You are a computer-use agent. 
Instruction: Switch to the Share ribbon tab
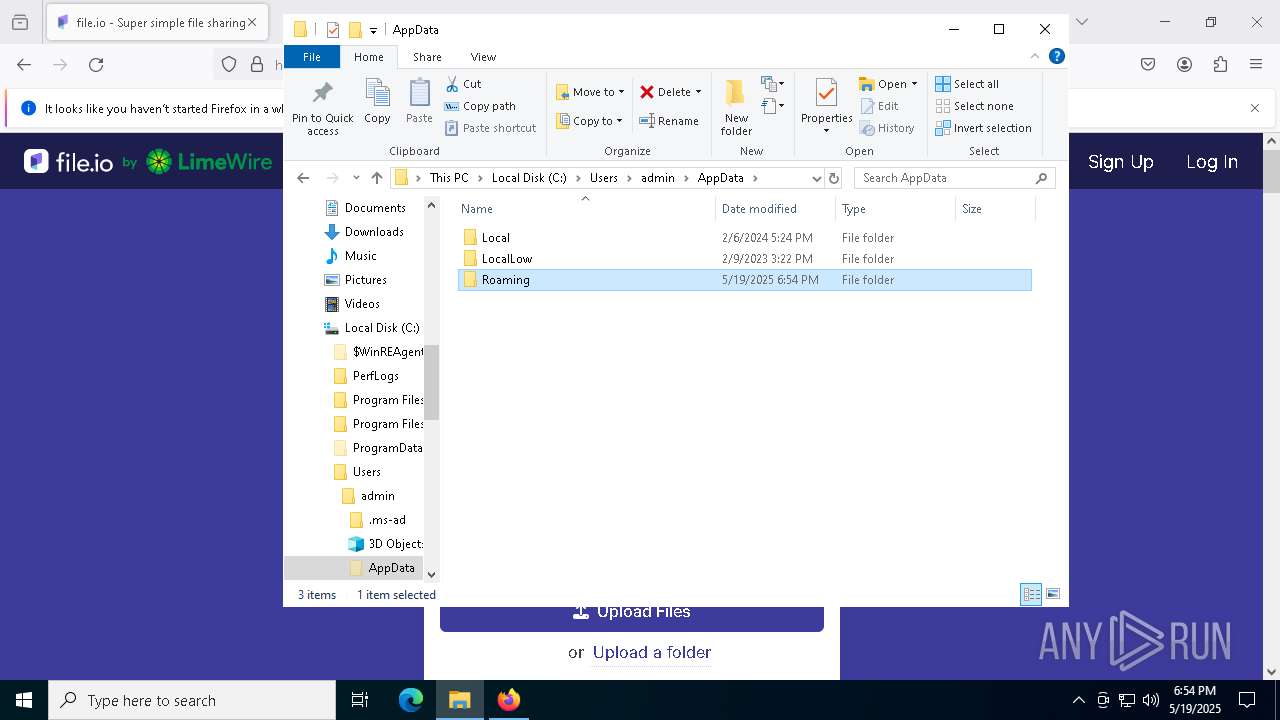pyautogui.click(x=427, y=57)
